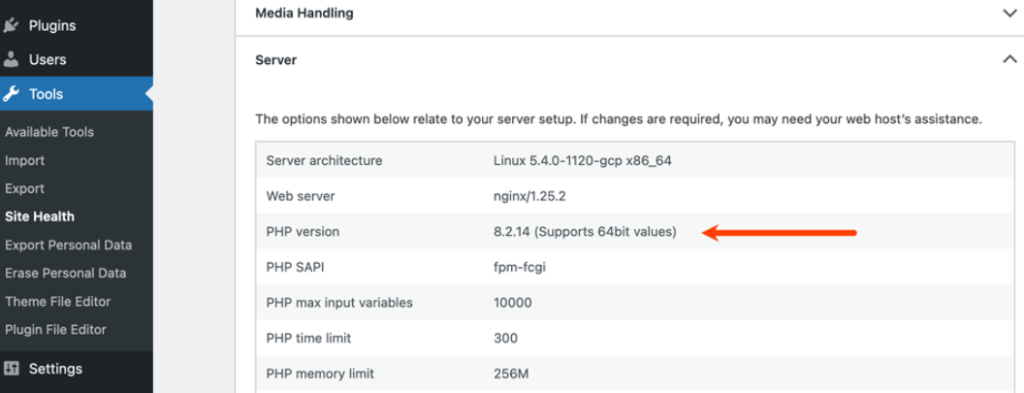1024x393 pixels.
Task: Click the Plugins plug icon
Action: (x=10, y=26)
